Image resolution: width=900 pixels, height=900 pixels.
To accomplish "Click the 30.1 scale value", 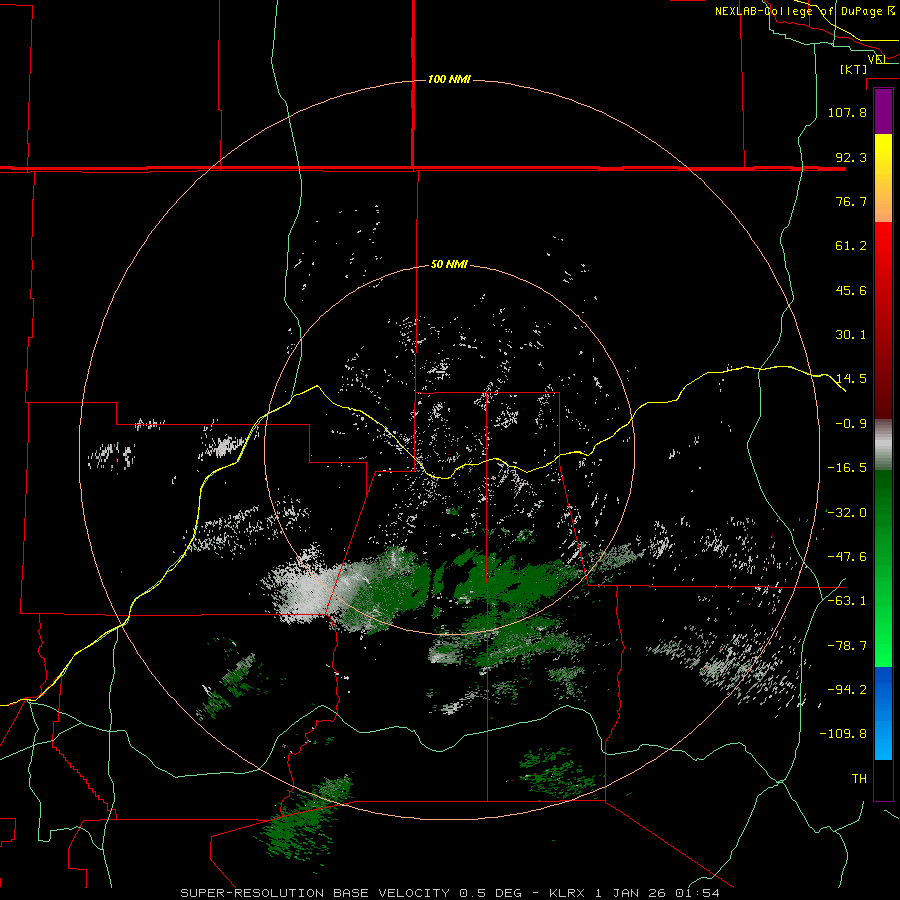I will (x=851, y=335).
